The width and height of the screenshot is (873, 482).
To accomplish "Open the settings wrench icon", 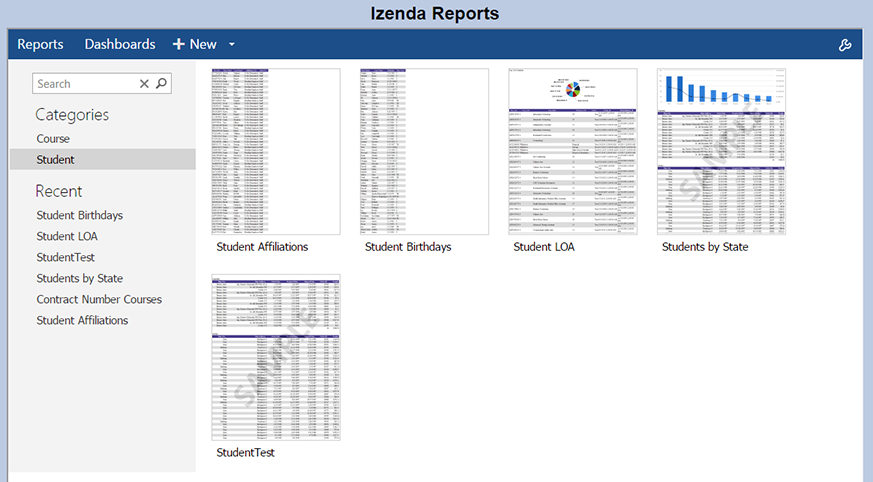I will pyautogui.click(x=845, y=45).
